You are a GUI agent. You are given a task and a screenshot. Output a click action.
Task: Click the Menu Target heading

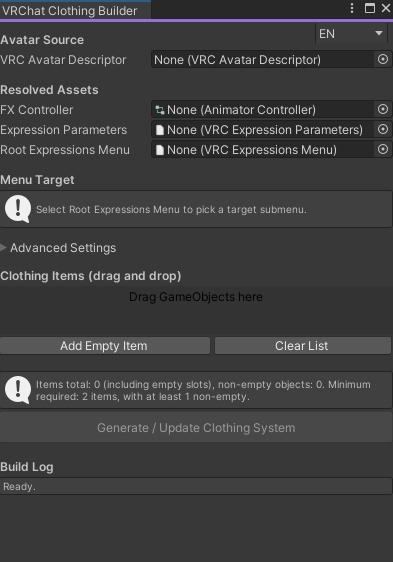tap(37, 180)
